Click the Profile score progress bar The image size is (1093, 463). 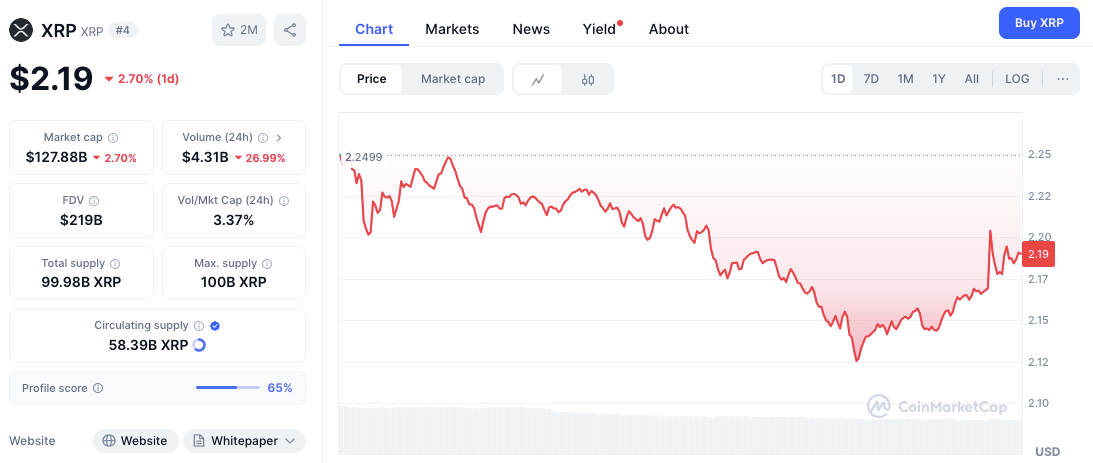[x=228, y=388]
